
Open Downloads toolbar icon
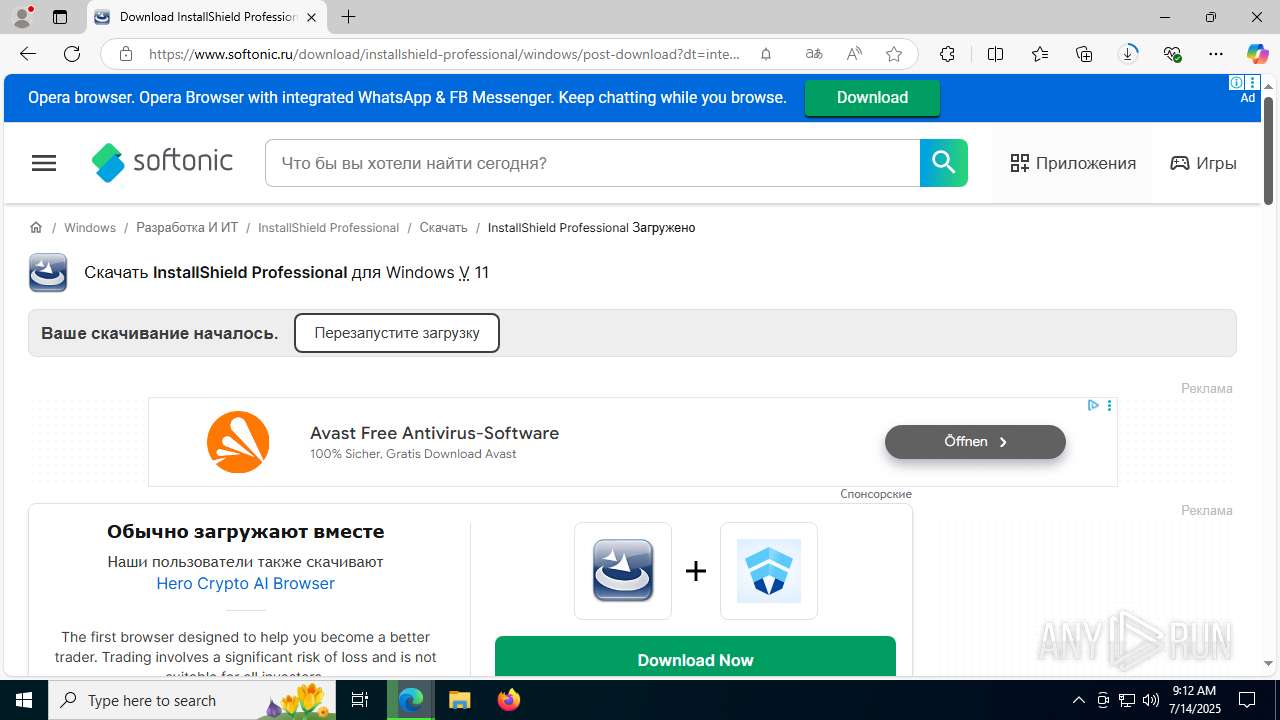[x=1128, y=54]
